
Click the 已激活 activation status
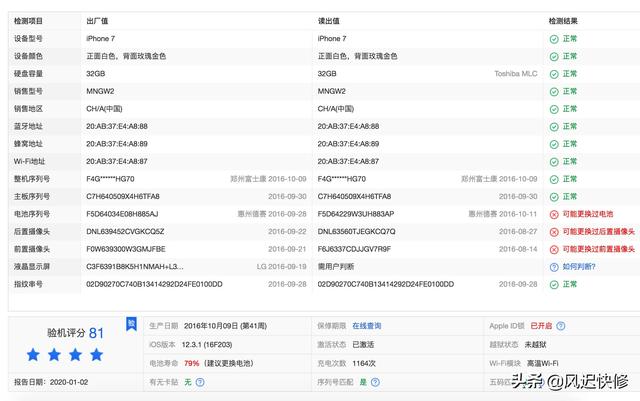pyautogui.click(x=363, y=345)
